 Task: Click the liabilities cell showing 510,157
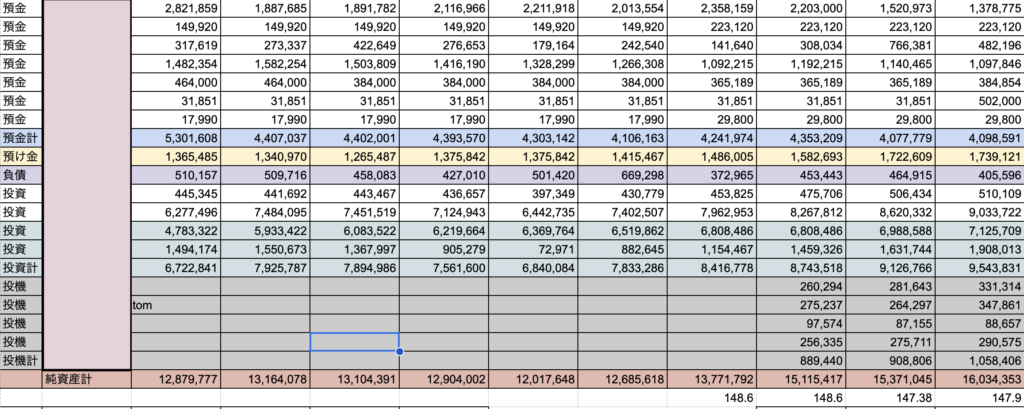coord(175,175)
